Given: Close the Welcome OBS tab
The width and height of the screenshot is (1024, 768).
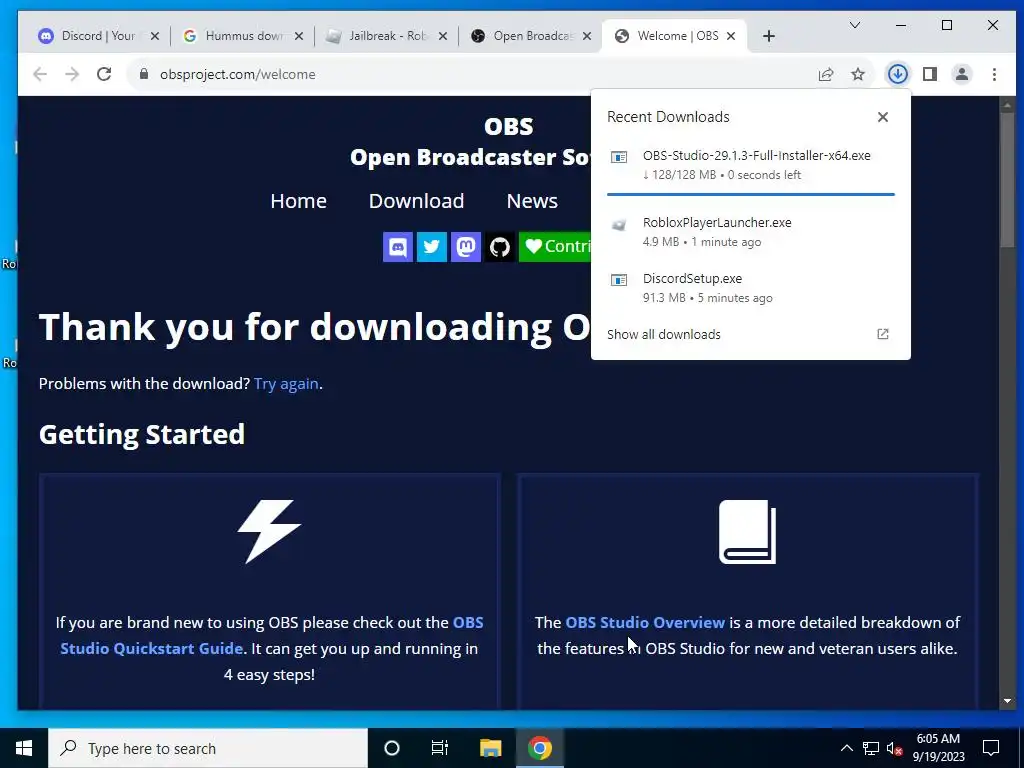Looking at the screenshot, I should tap(731, 36).
